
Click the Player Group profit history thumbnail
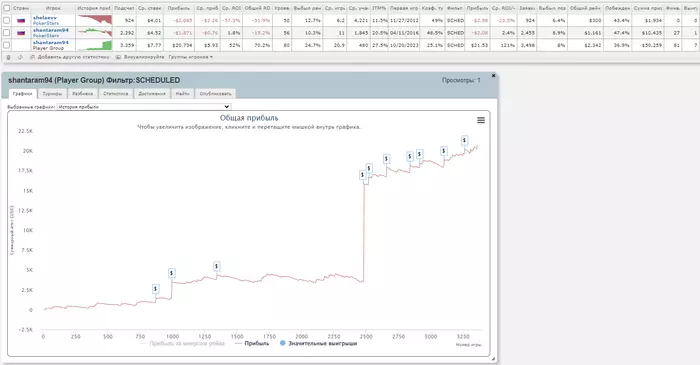[94, 45]
